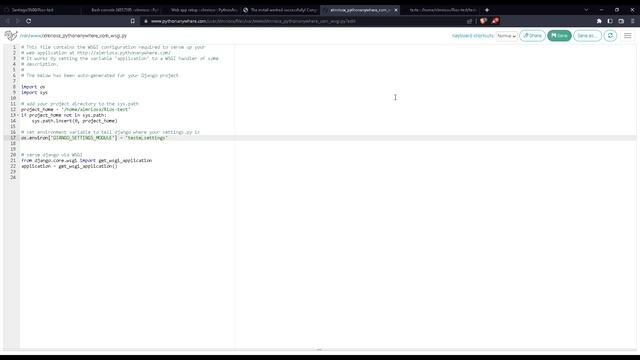Viewport: 640px width, 360px height.
Task: Click the DJANGO_SETTINGS_MODULE line
Action: (94, 138)
